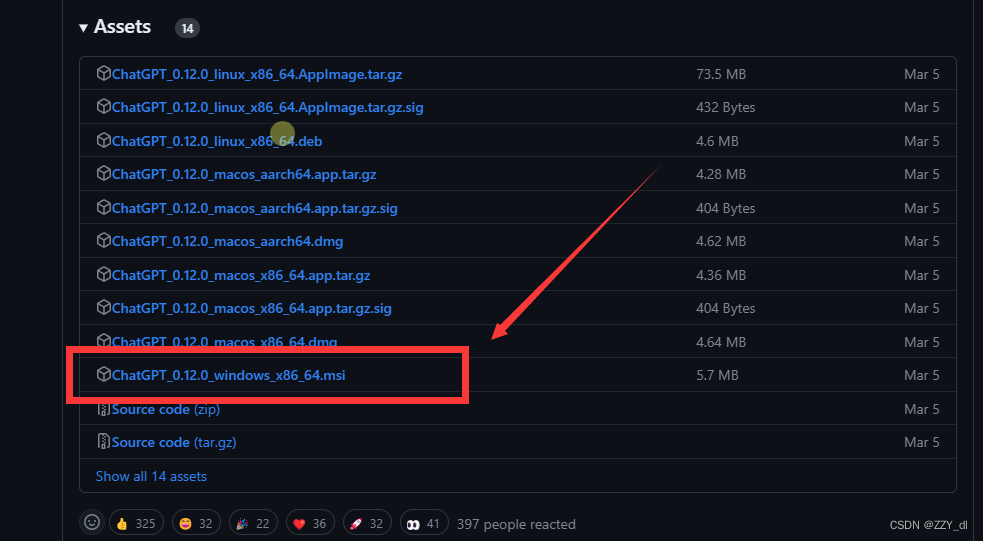
Task: Download Source code (zip)
Action: (x=166, y=409)
